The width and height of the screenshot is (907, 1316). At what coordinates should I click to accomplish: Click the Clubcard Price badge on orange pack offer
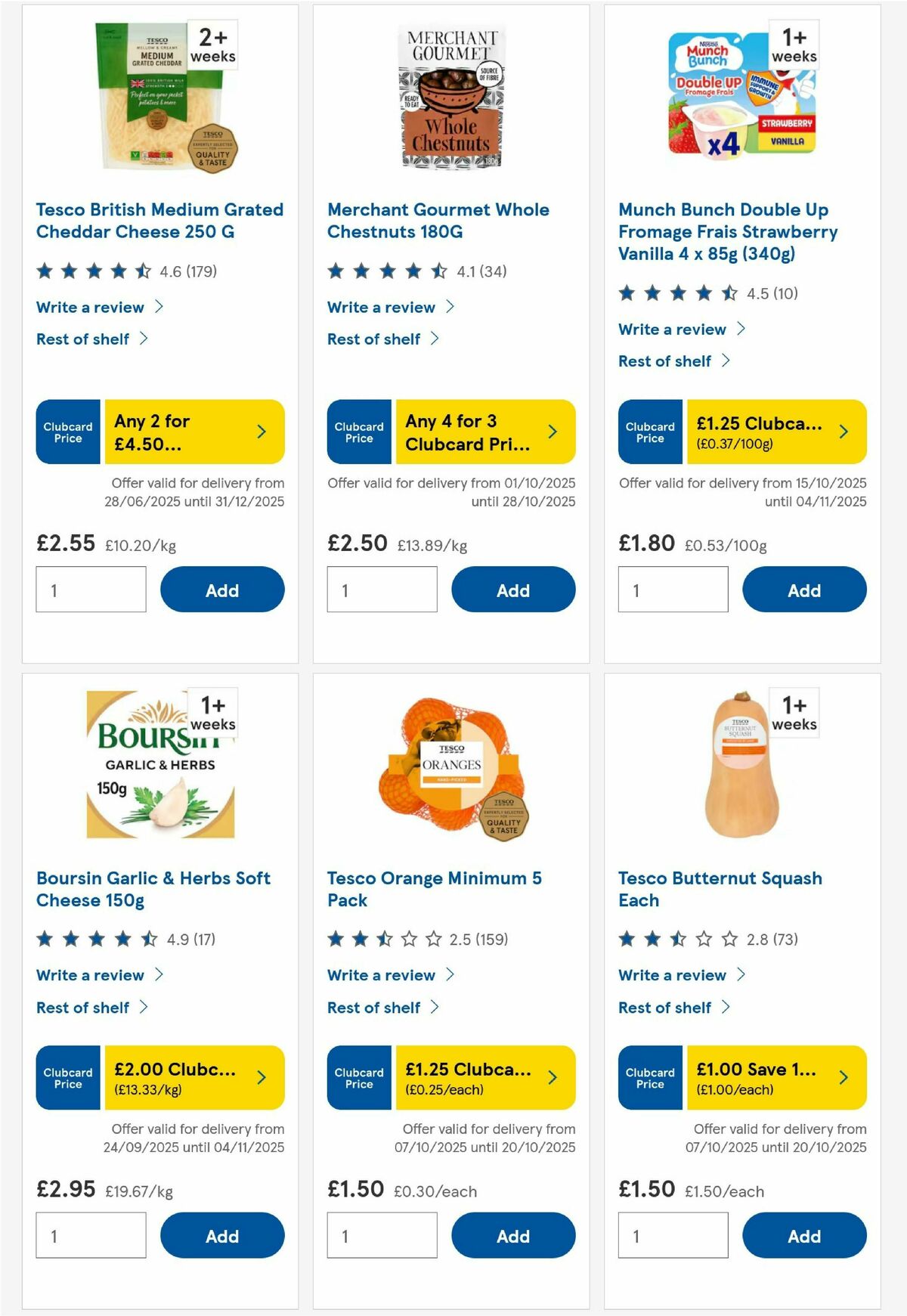[358, 1079]
